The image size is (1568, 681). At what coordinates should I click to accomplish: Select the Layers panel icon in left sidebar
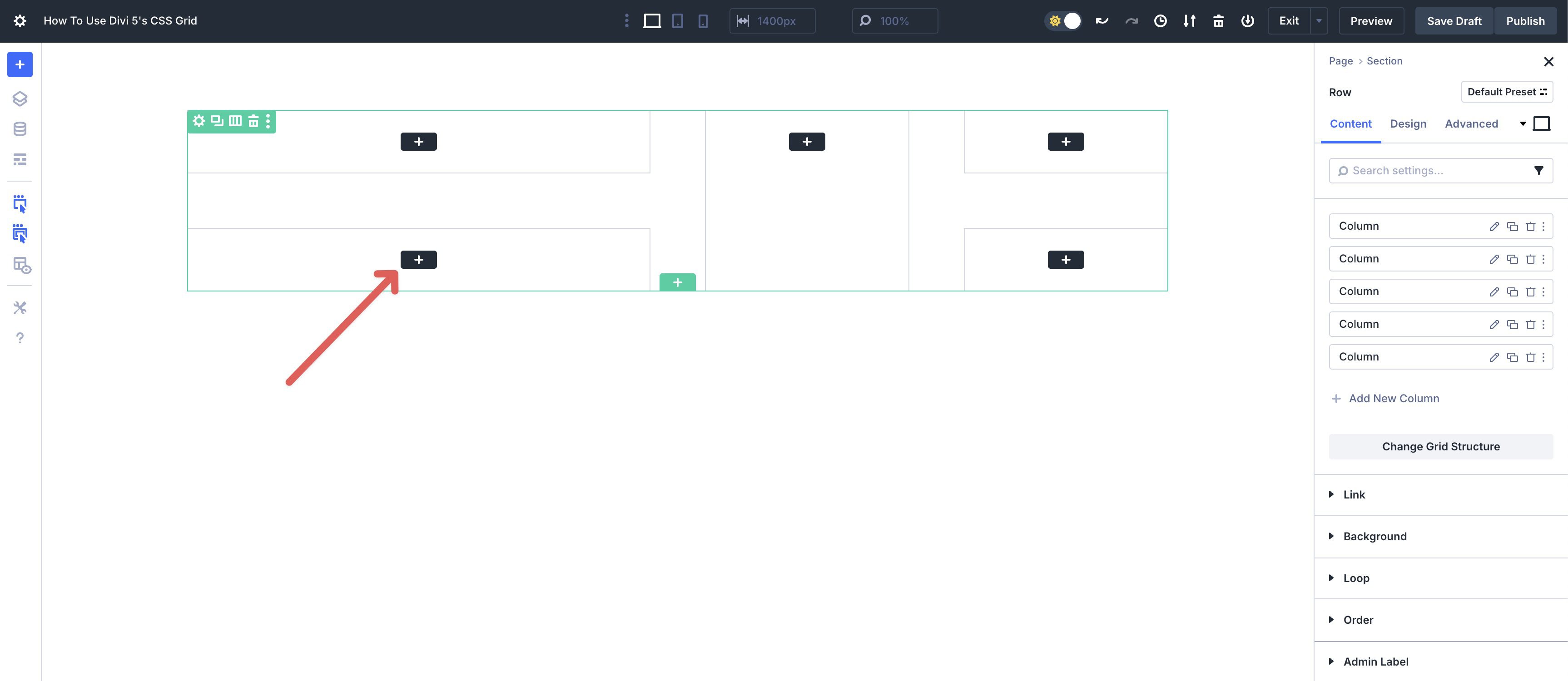20,99
